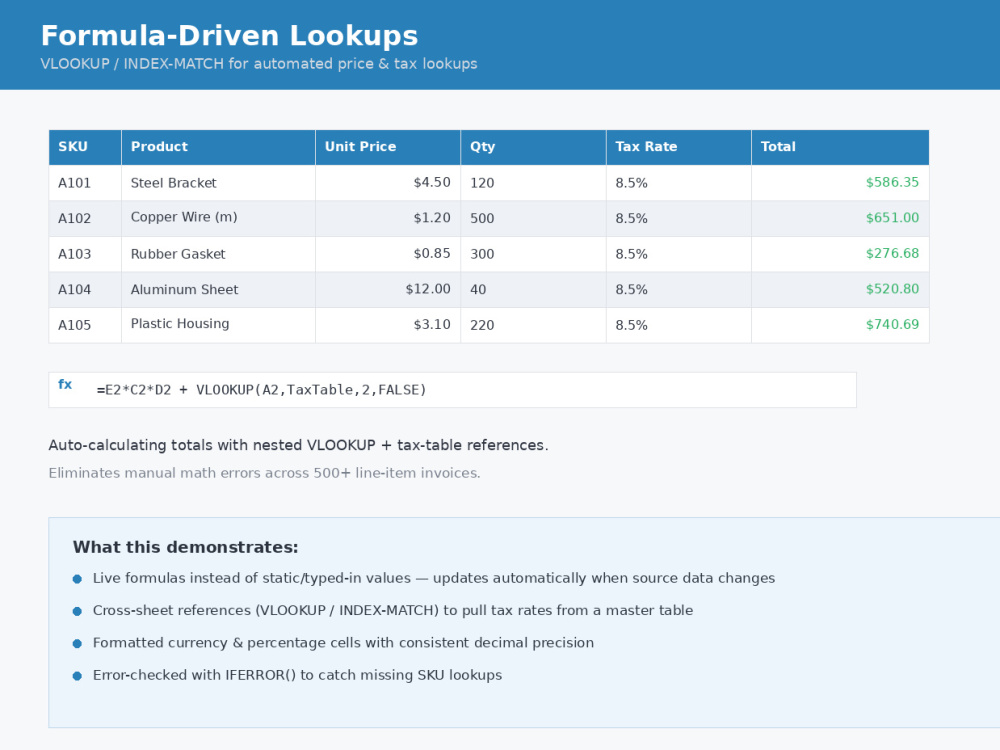The width and height of the screenshot is (1000, 750).
Task: Click the Eliminates manual math errors caption
Action: [x=265, y=473]
